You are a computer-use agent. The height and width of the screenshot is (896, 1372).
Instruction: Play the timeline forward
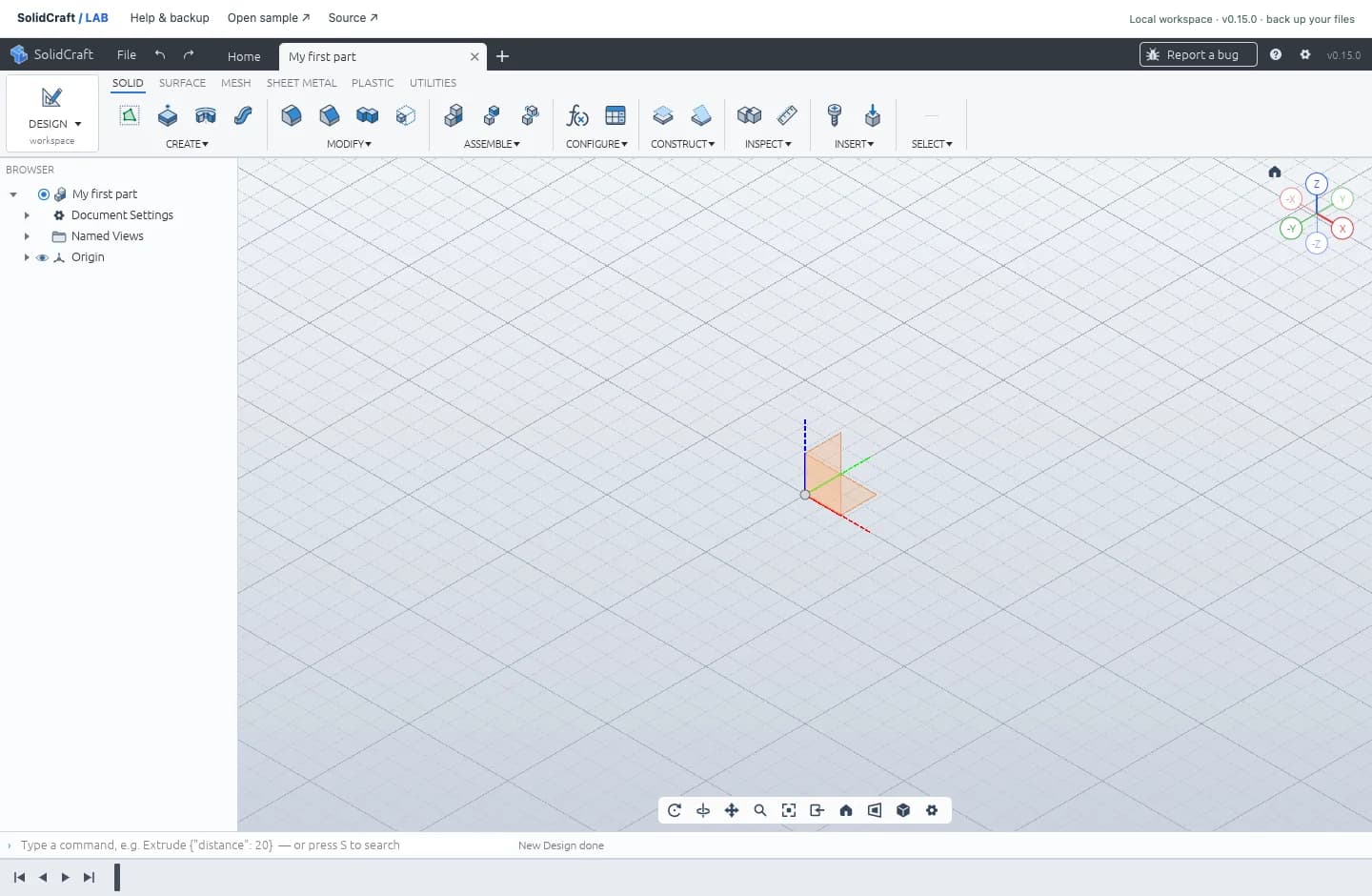(66, 877)
